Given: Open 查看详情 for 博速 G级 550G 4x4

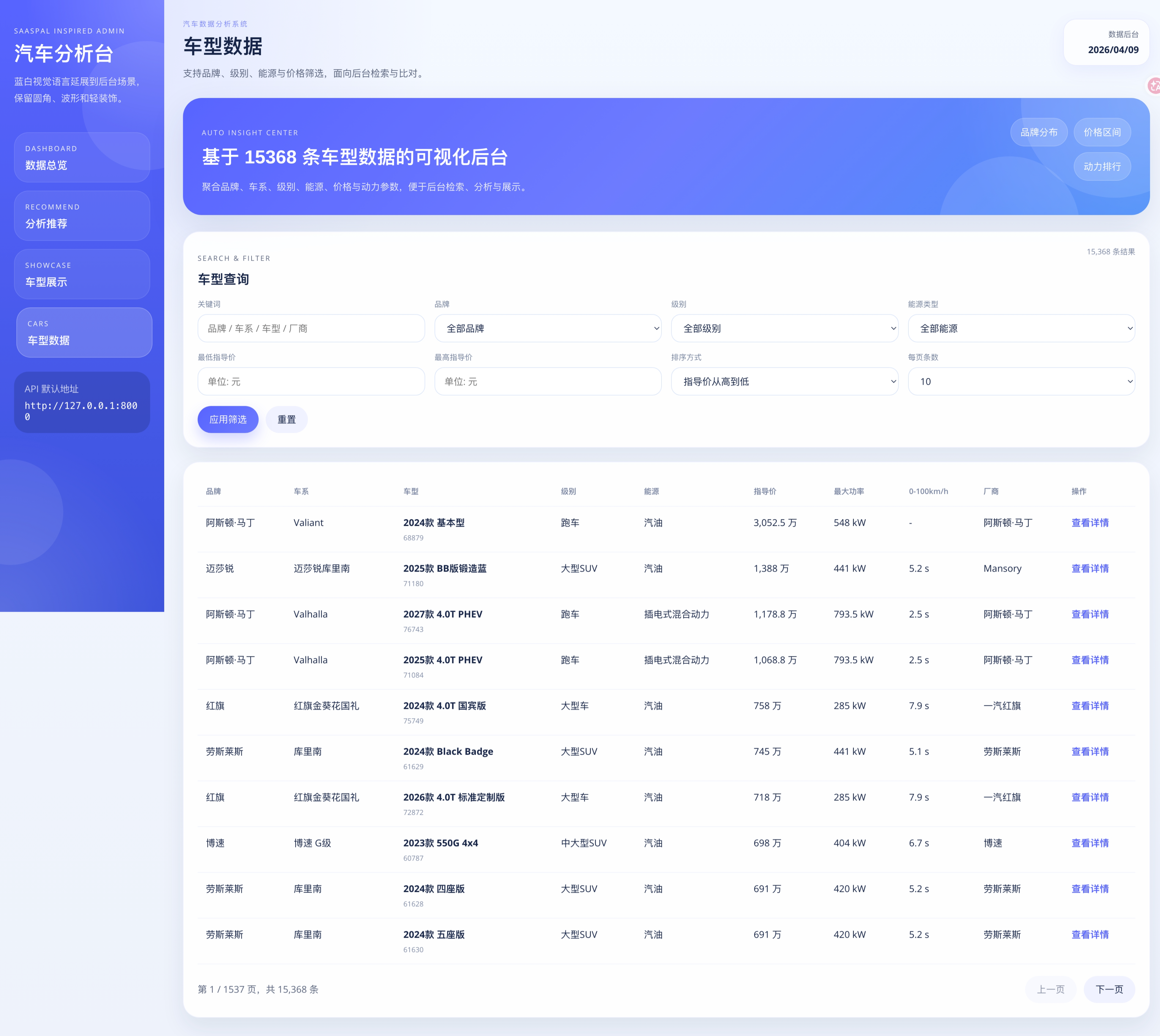Looking at the screenshot, I should (x=1089, y=843).
